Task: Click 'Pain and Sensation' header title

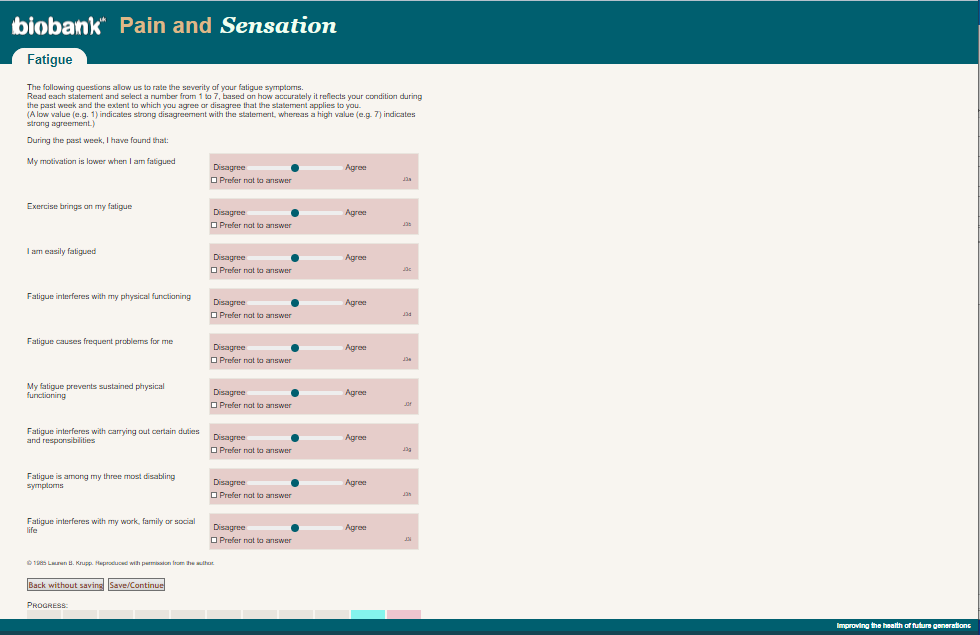Action: point(228,26)
